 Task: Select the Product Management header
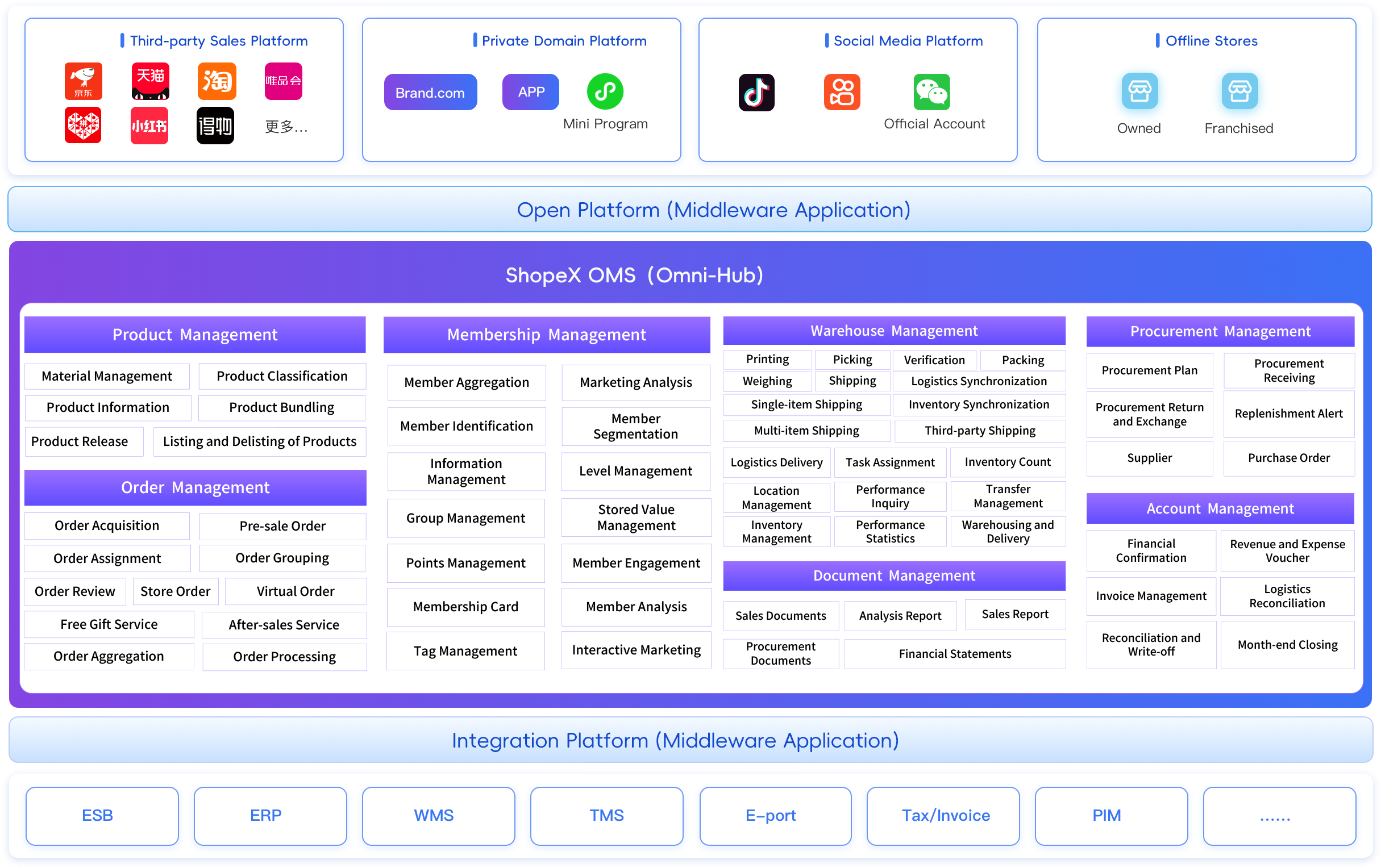click(195, 334)
